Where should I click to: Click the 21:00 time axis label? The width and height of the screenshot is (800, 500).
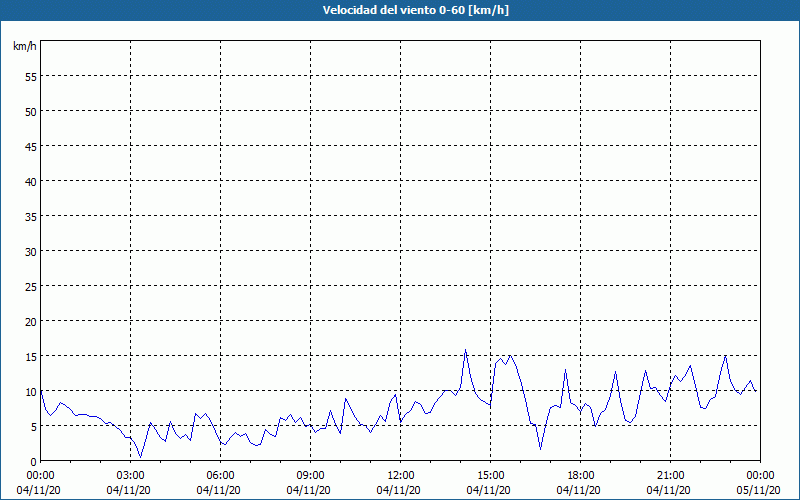point(670,476)
